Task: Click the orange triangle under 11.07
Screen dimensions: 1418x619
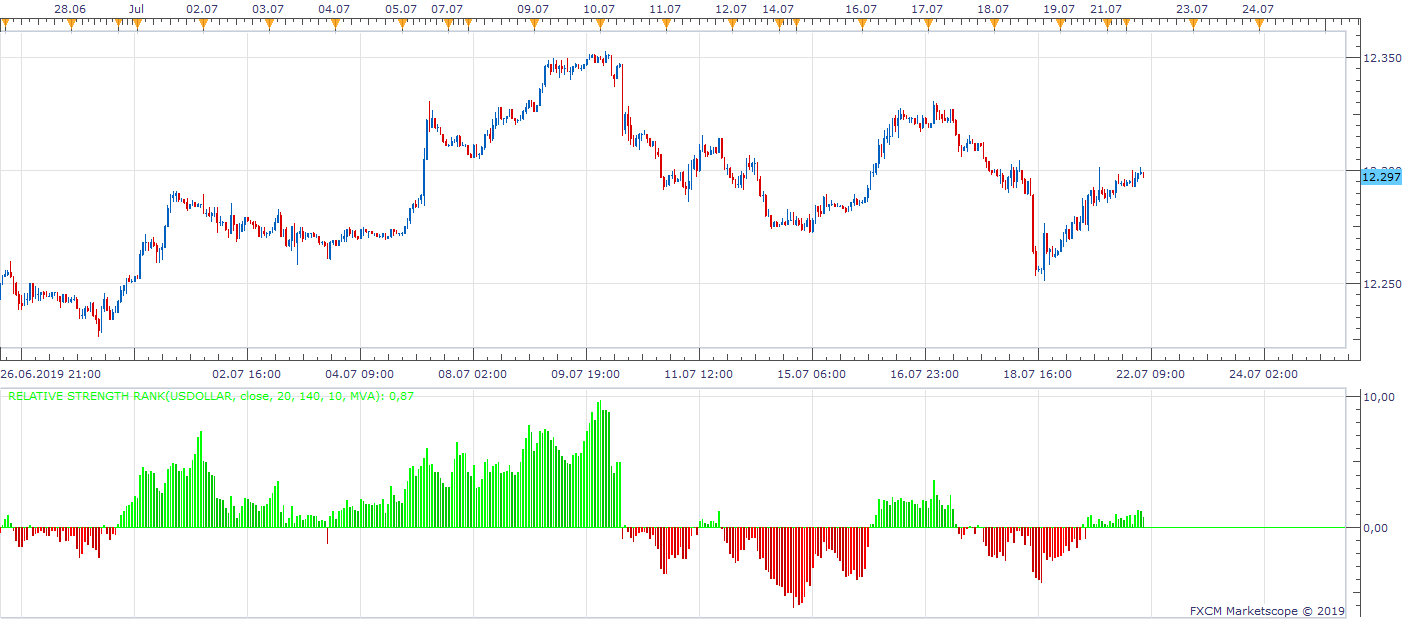Action: click(665, 23)
